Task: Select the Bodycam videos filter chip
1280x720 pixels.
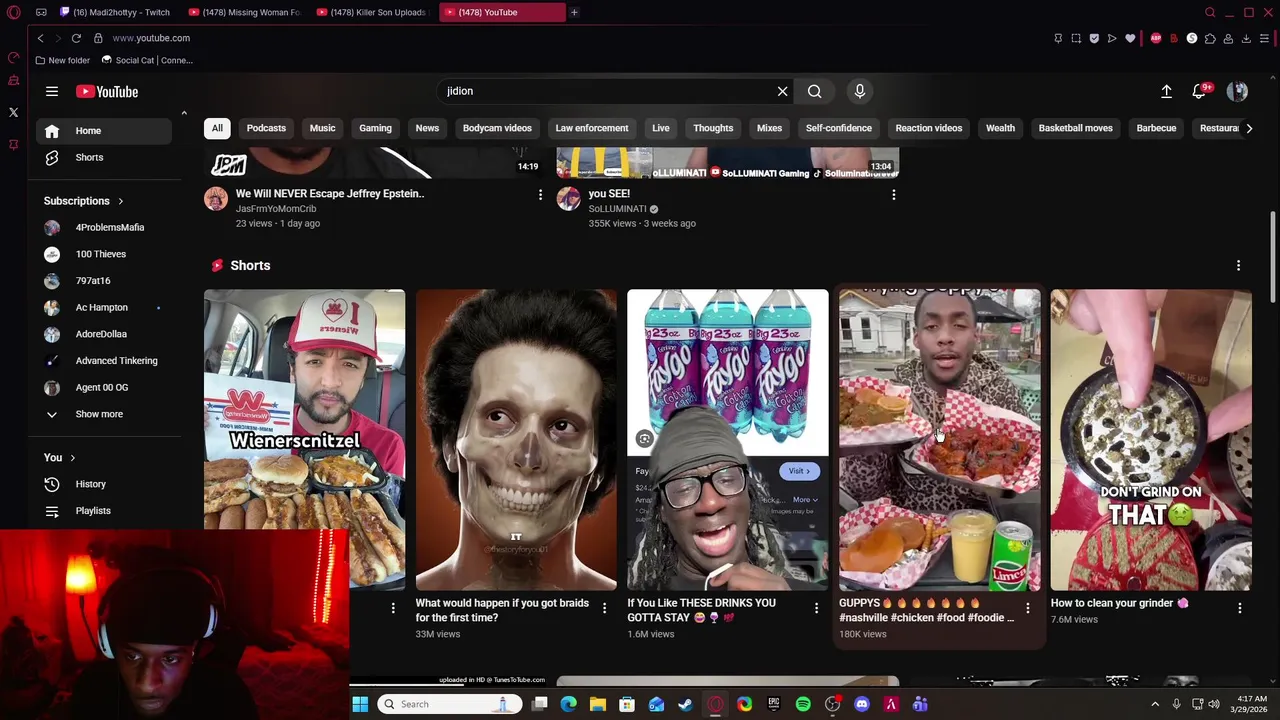Action: (497, 128)
